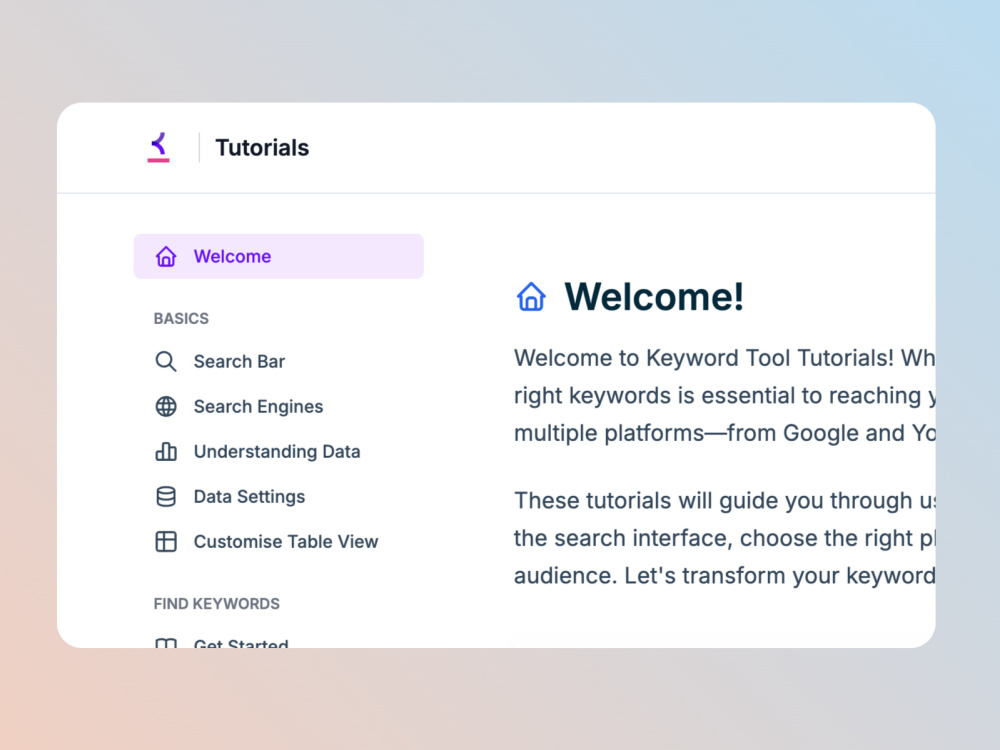Click the home icon beside Welcome sidebar item
Screen dimensions: 1000x750
166,256
